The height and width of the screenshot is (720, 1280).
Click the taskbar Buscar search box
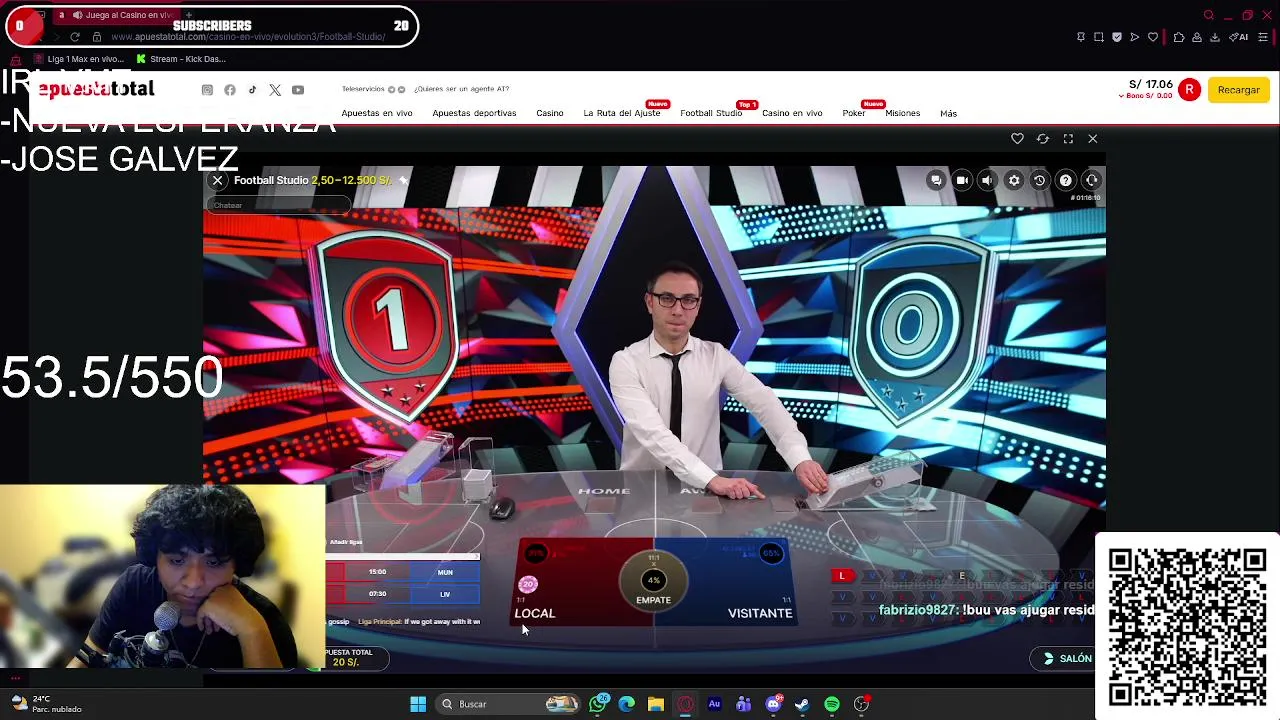[510, 704]
